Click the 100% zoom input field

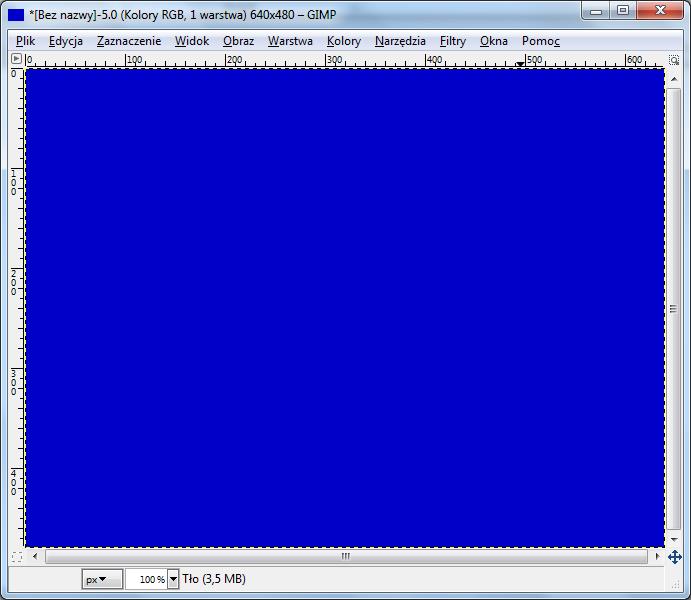(x=146, y=579)
